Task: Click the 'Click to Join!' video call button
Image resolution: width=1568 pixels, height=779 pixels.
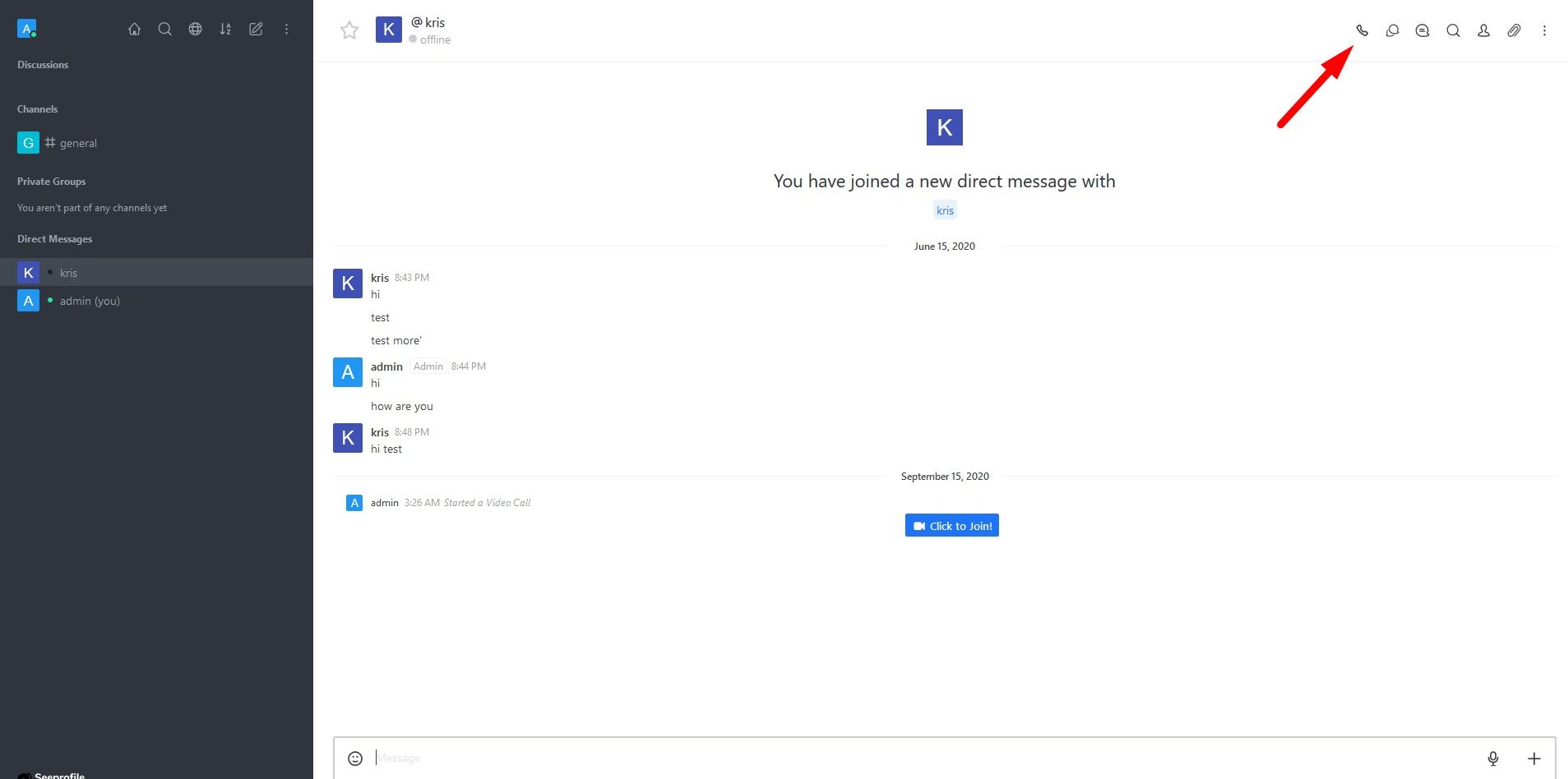Action: 951,526
